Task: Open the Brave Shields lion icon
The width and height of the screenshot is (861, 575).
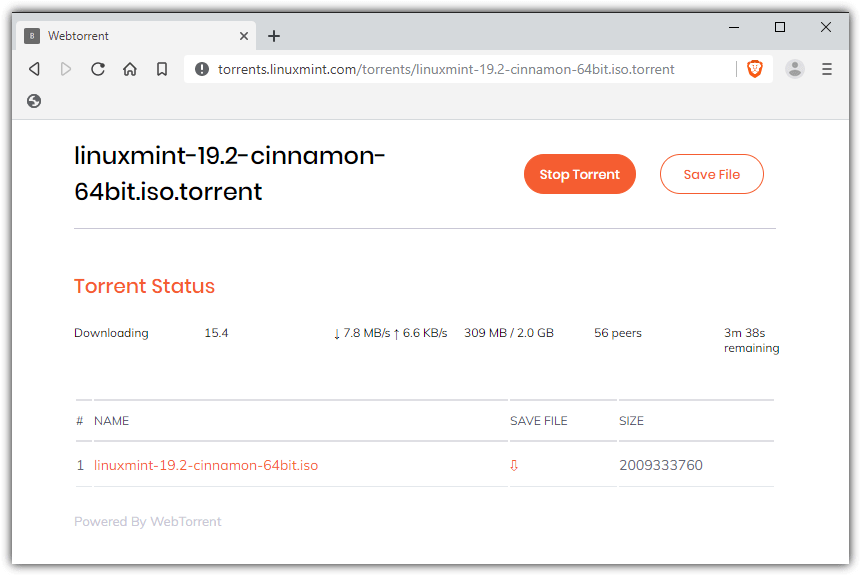Action: pyautogui.click(x=755, y=69)
